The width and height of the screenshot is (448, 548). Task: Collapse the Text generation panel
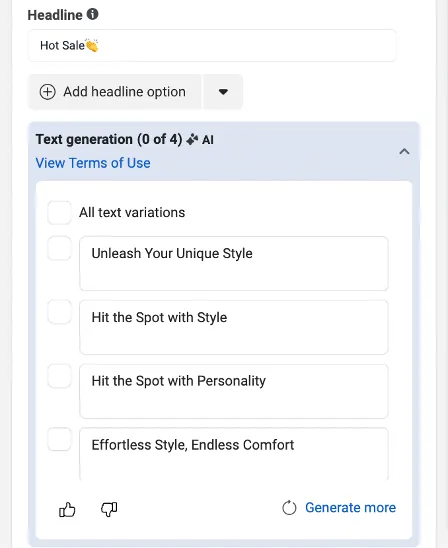pyautogui.click(x=404, y=151)
